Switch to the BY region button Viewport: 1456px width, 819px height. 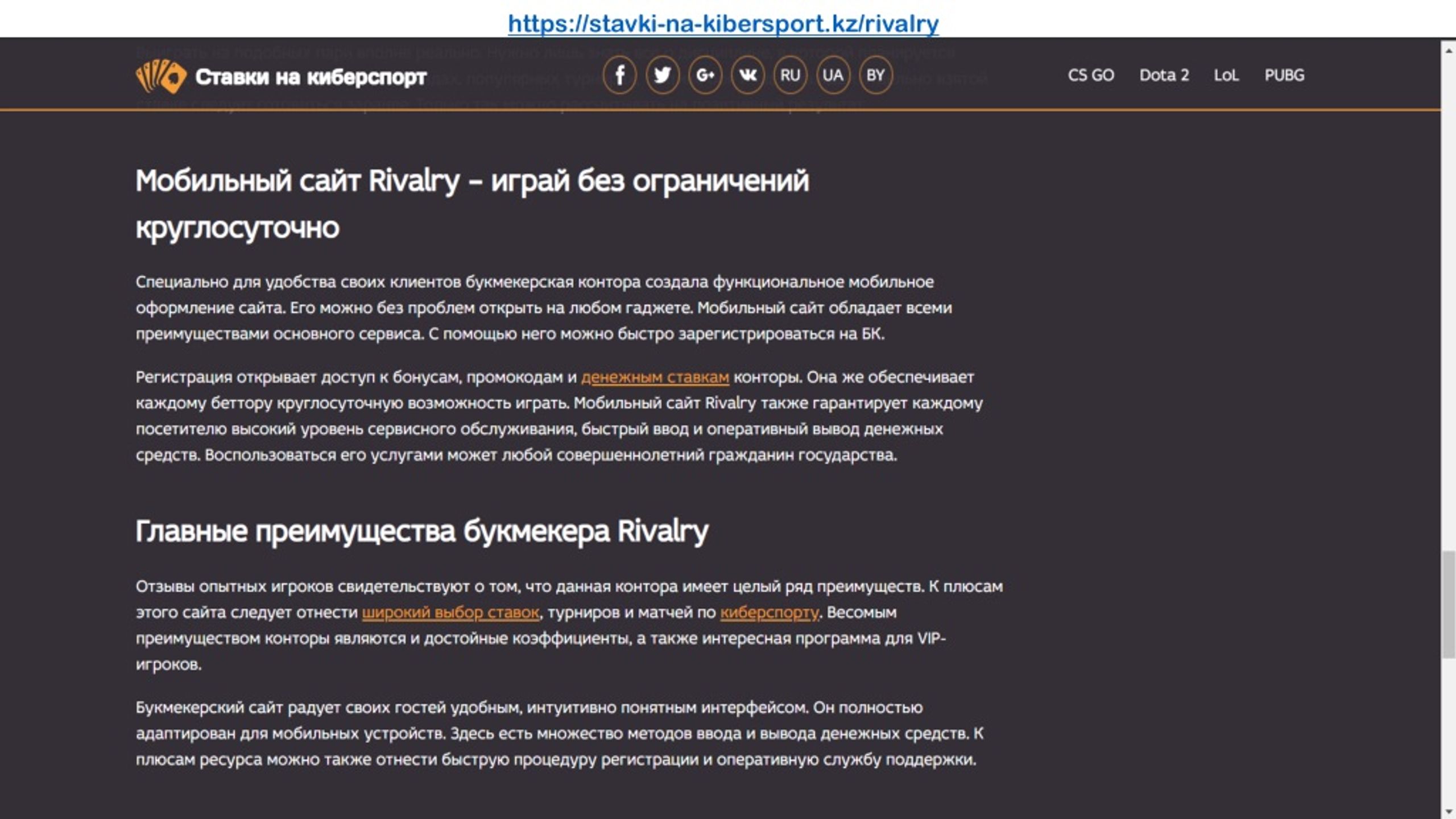pyautogui.click(x=875, y=75)
